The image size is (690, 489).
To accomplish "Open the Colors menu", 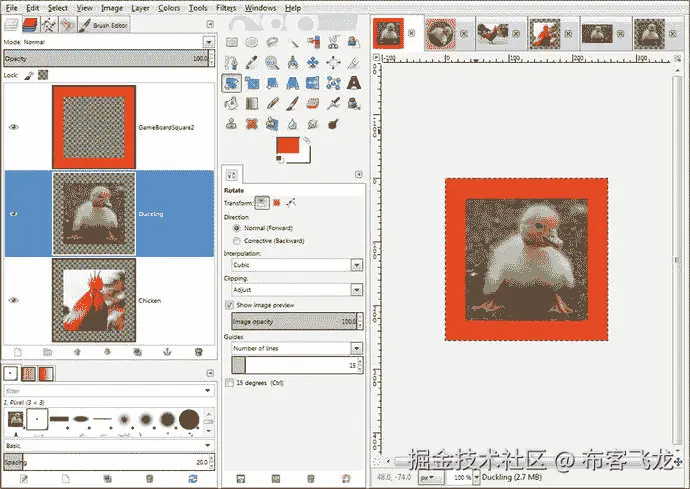I will (x=169, y=8).
